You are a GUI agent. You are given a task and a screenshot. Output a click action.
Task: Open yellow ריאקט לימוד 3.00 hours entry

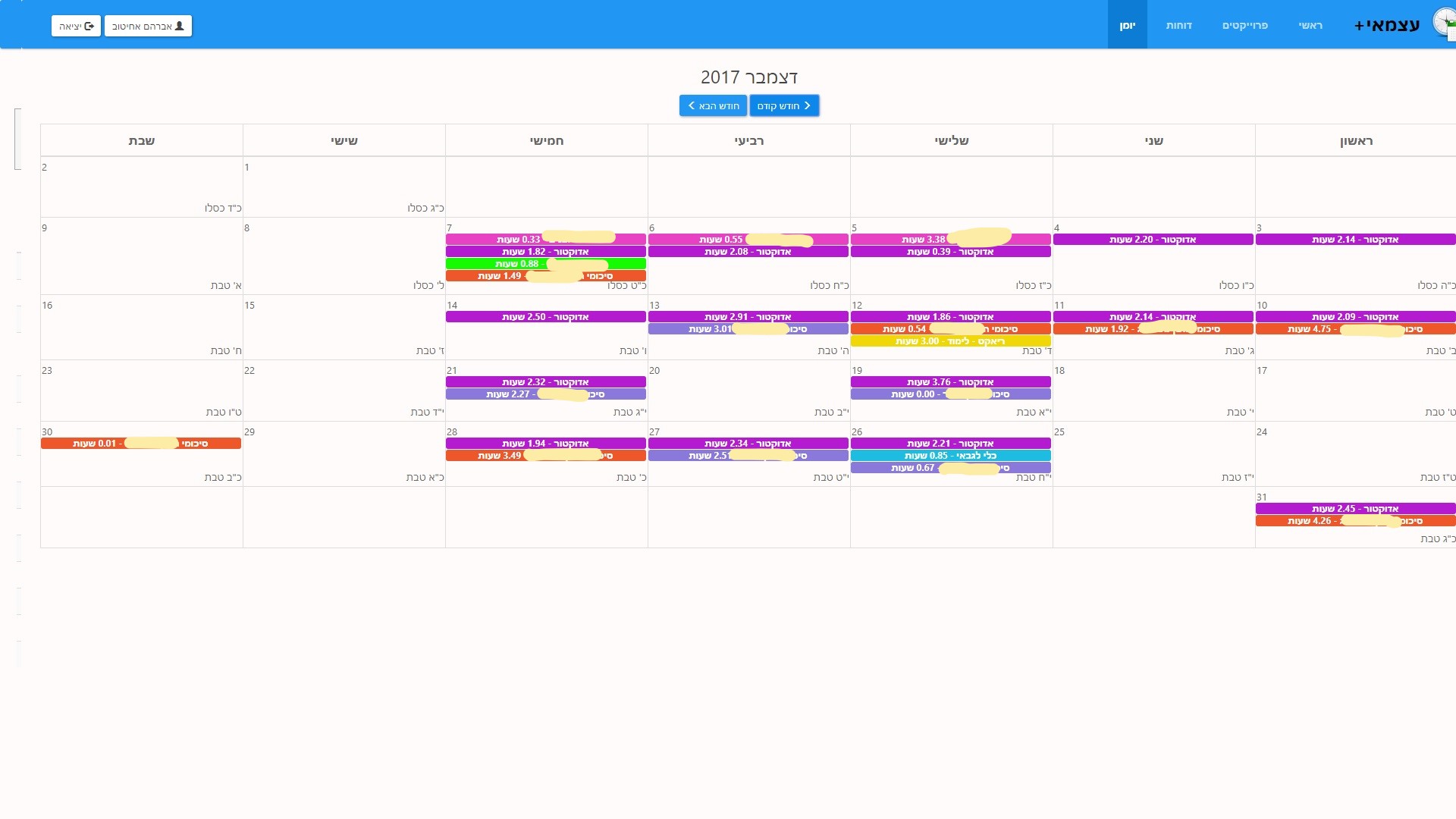click(950, 341)
